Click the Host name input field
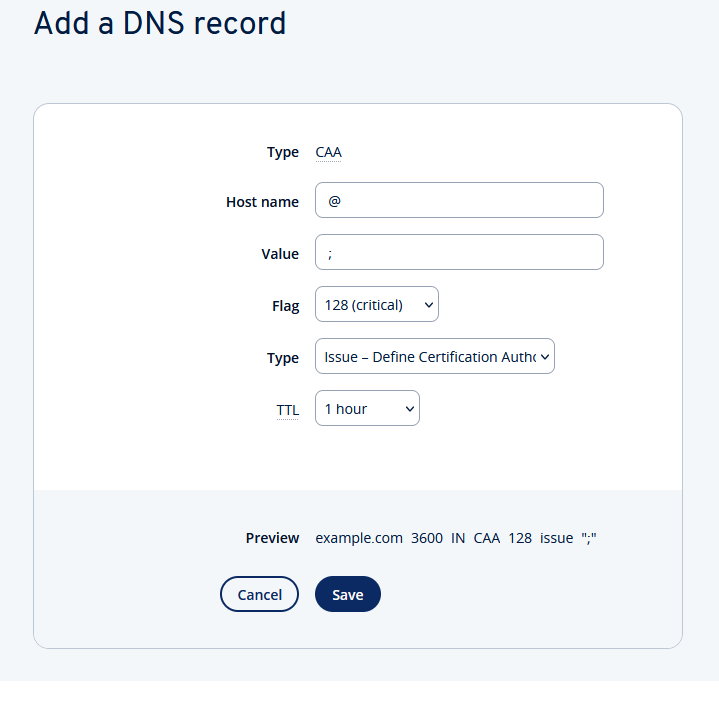The height and width of the screenshot is (701, 719). coord(459,201)
